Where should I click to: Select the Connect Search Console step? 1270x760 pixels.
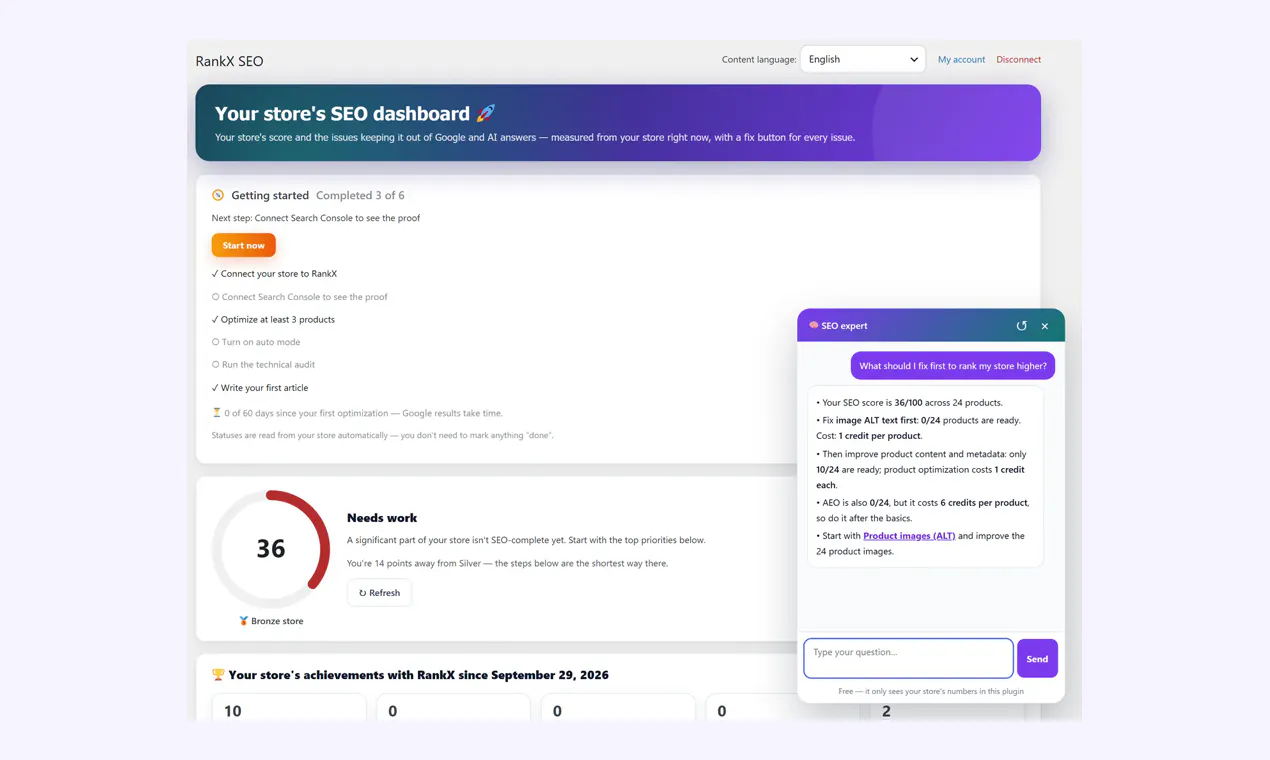point(300,297)
